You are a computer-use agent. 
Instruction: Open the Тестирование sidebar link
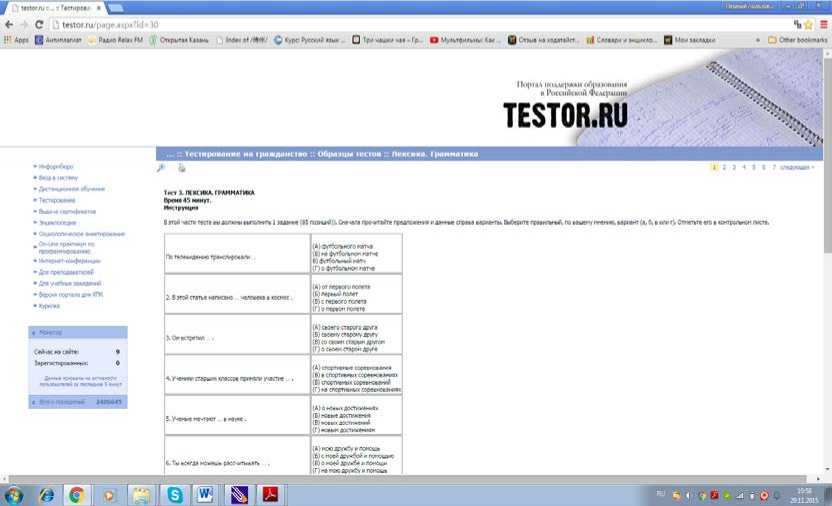pyautogui.click(x=57, y=200)
